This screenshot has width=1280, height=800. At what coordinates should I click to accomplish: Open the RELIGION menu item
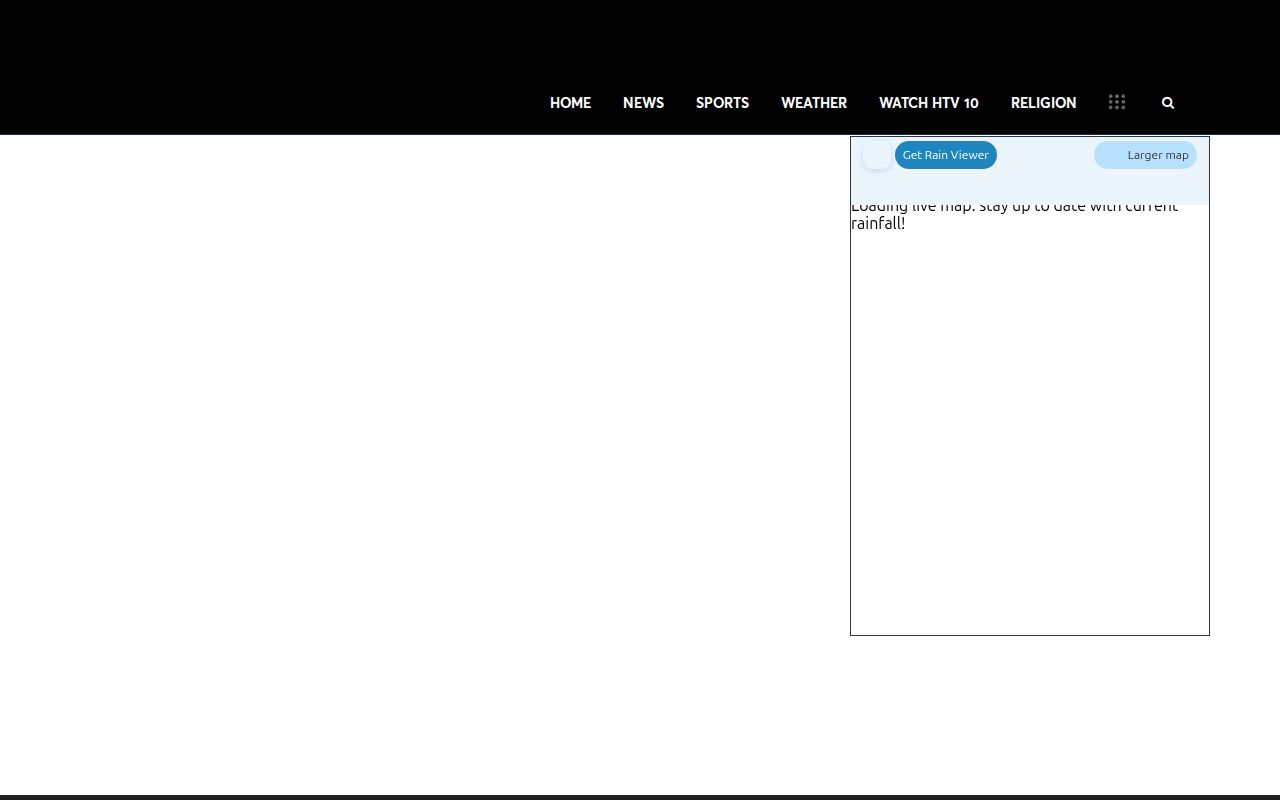pyautogui.click(x=1043, y=103)
